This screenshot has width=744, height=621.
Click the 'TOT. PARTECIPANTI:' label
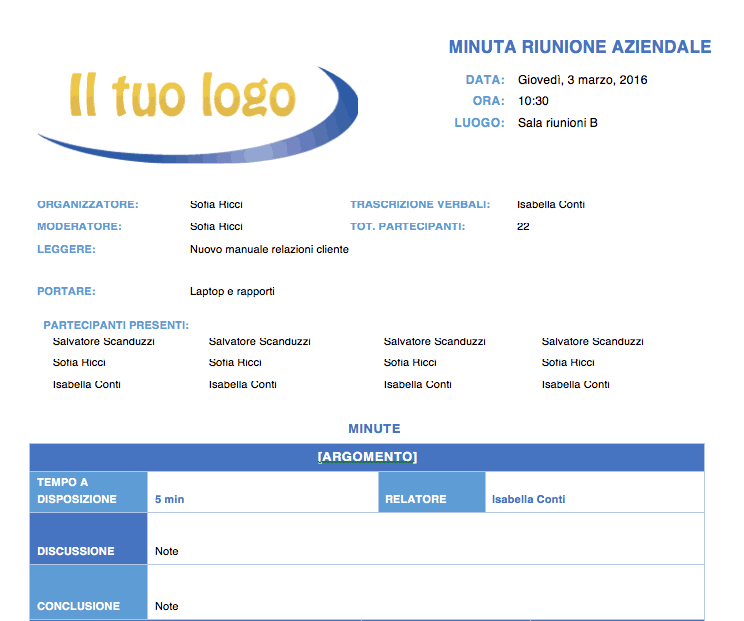click(x=408, y=227)
